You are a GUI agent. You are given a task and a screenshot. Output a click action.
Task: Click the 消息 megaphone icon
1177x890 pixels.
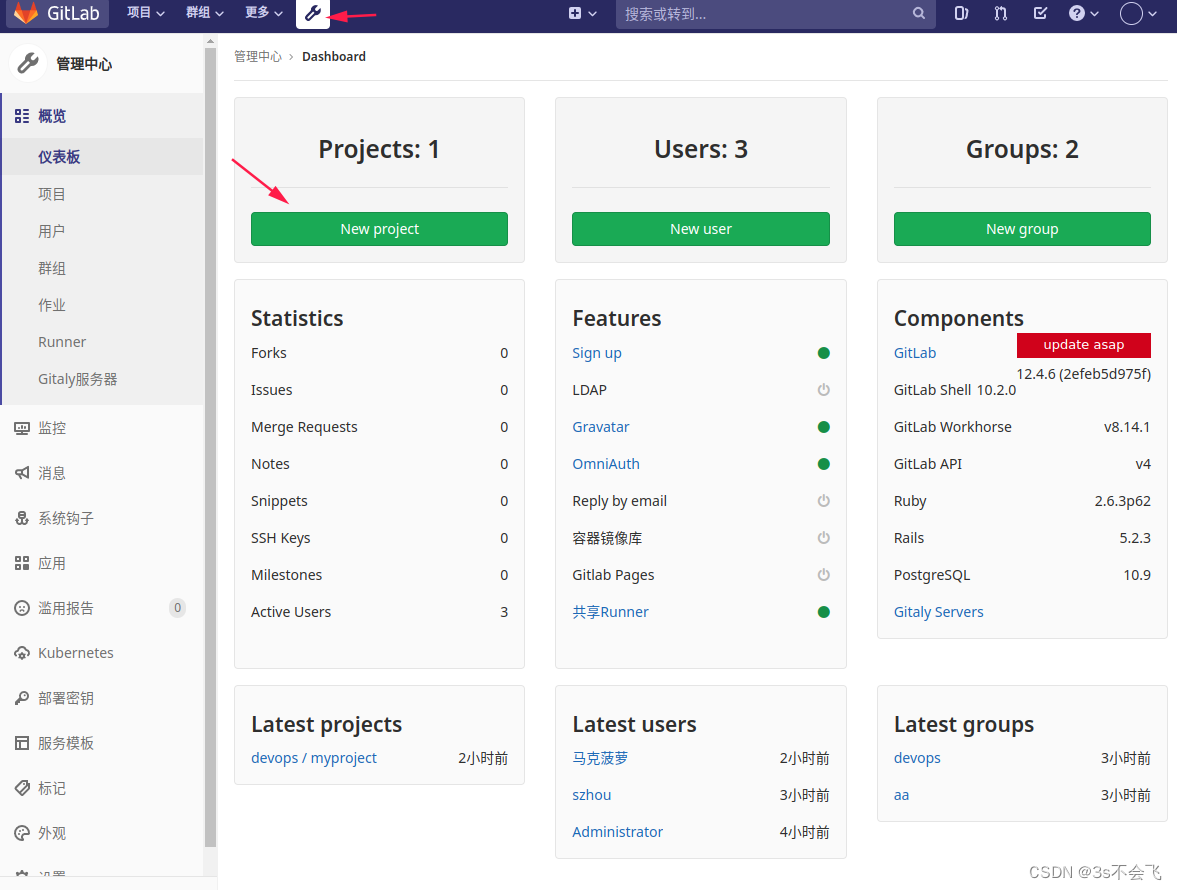pos(22,474)
